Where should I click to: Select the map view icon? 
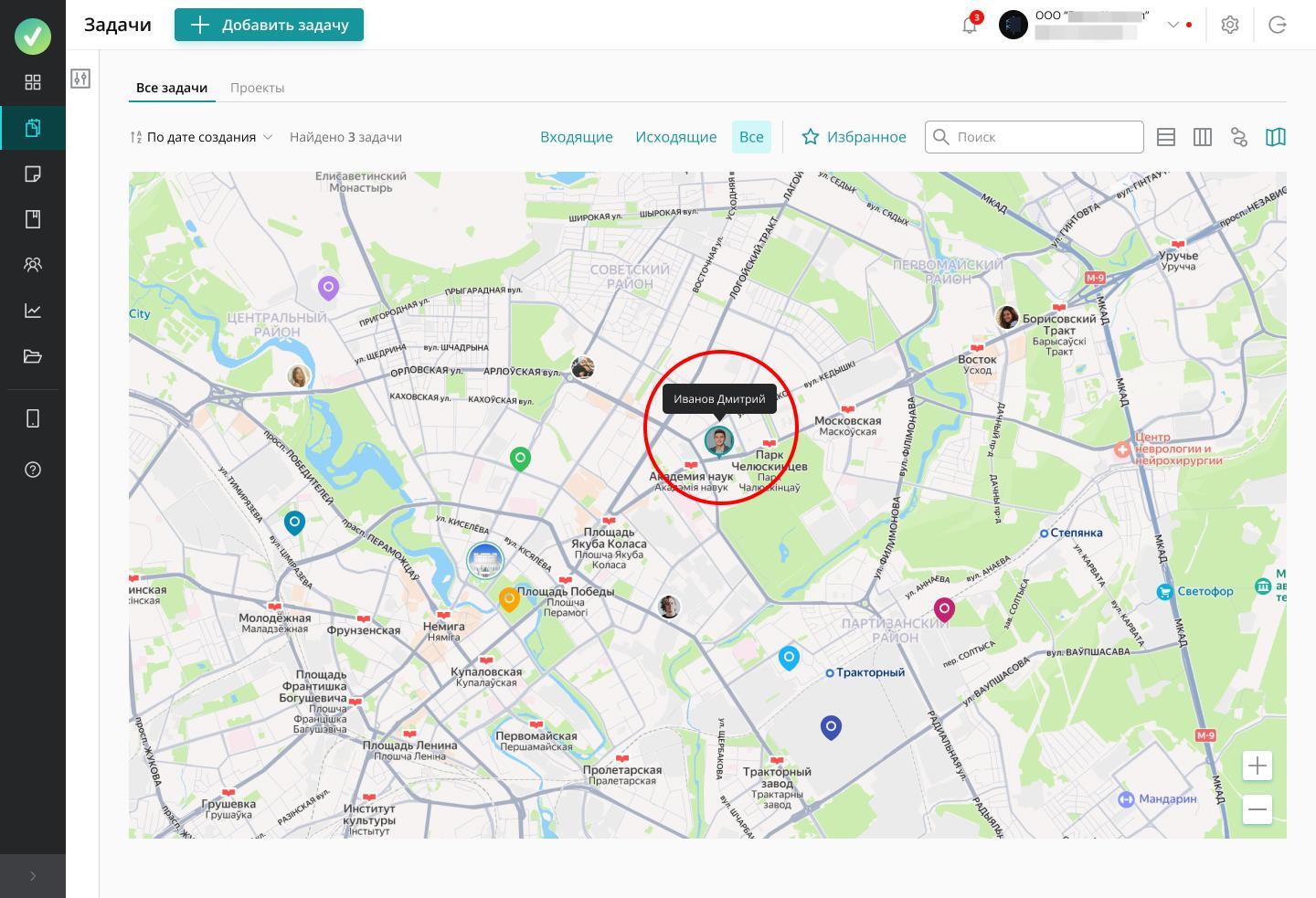click(x=1276, y=137)
